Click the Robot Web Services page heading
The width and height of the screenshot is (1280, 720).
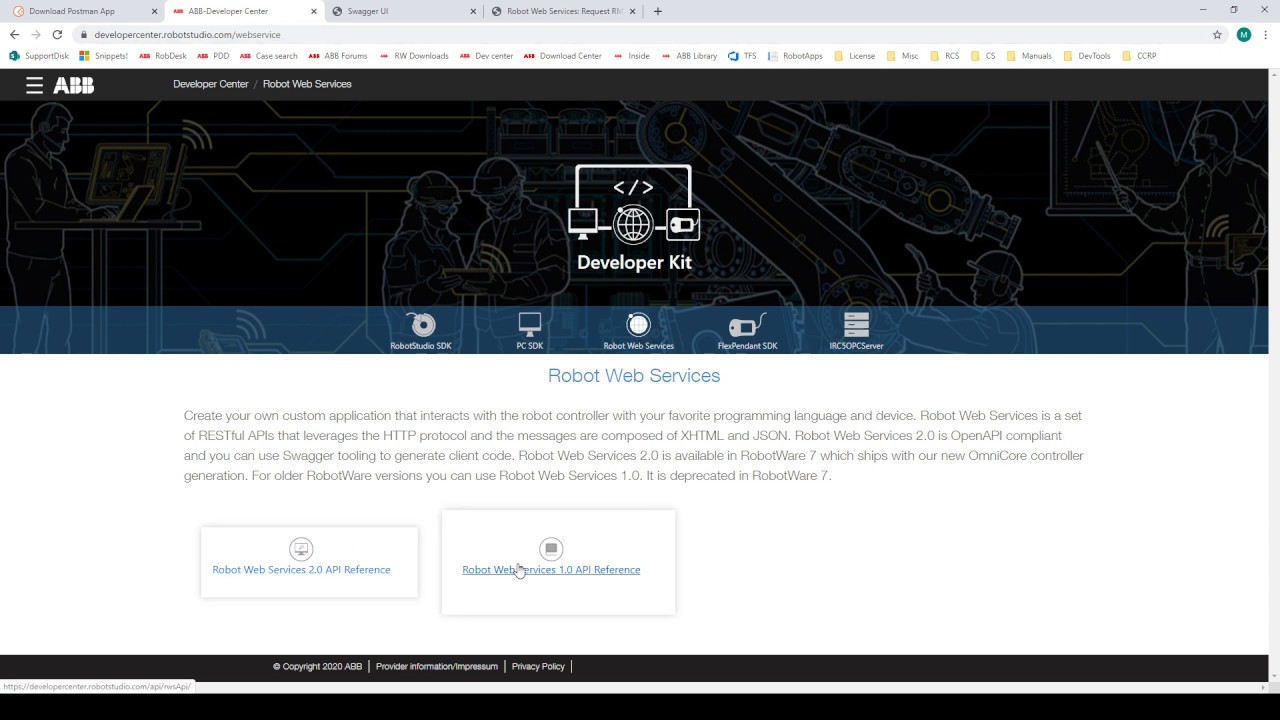[x=634, y=376]
